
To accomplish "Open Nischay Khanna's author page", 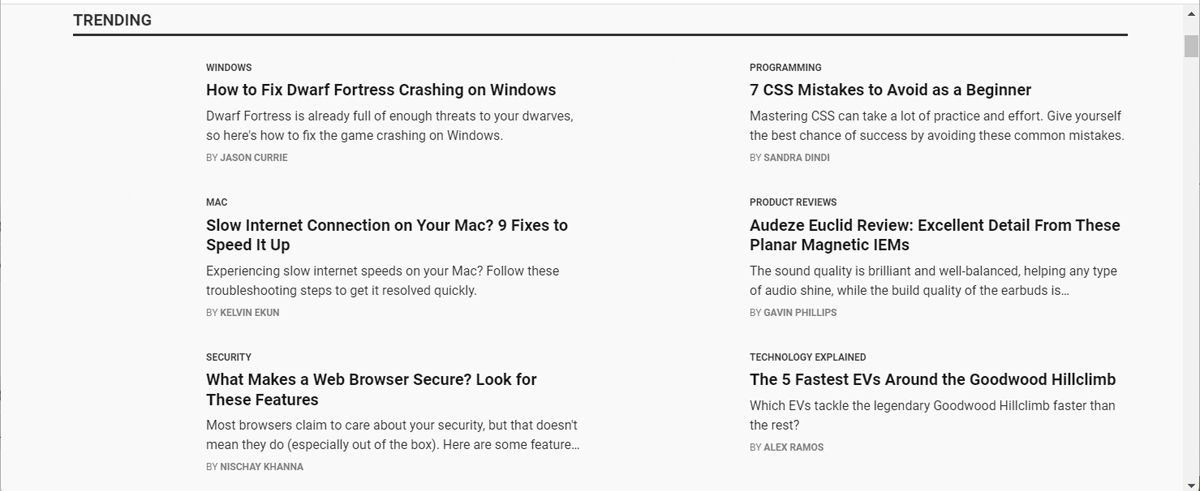I will (261, 467).
